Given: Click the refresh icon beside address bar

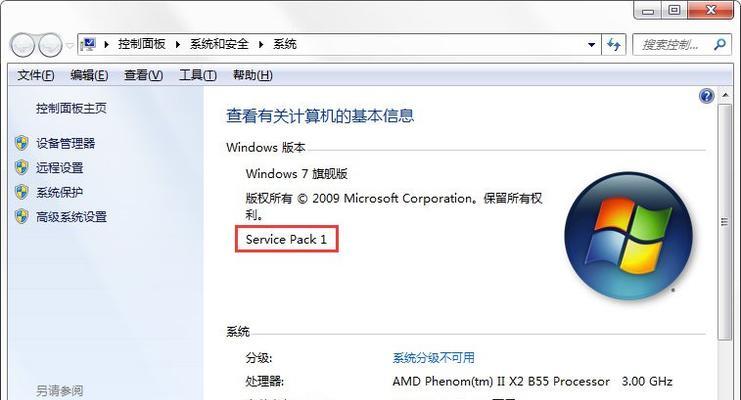Looking at the screenshot, I should pos(614,45).
